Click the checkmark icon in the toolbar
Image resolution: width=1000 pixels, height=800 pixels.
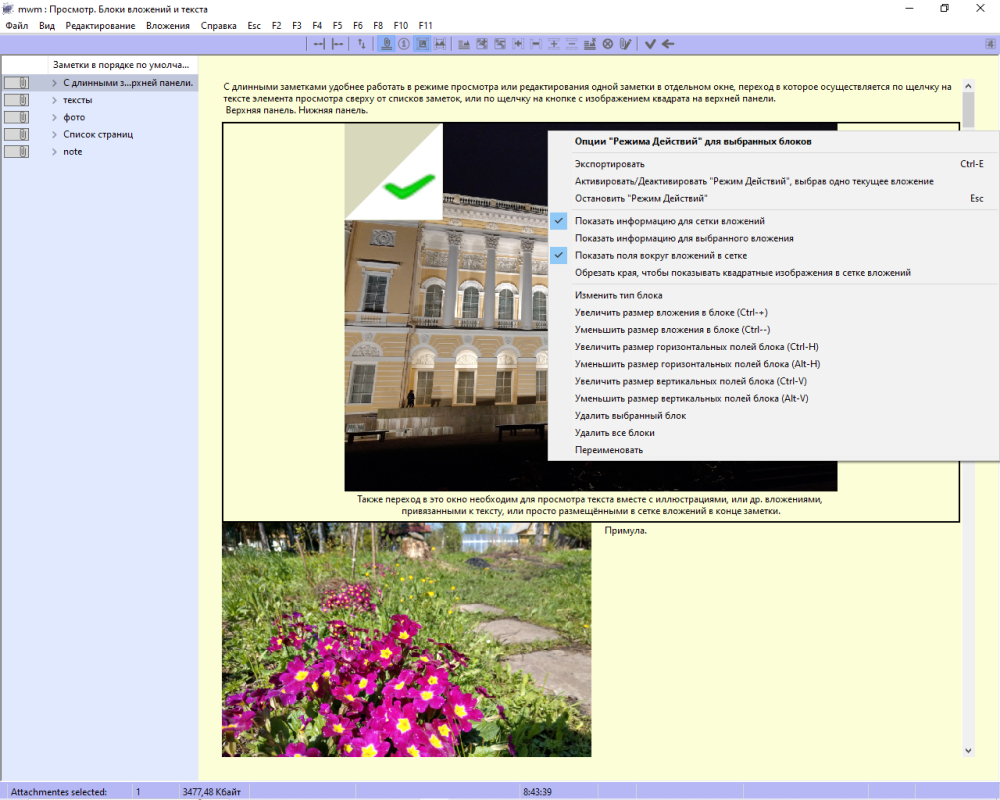click(650, 44)
